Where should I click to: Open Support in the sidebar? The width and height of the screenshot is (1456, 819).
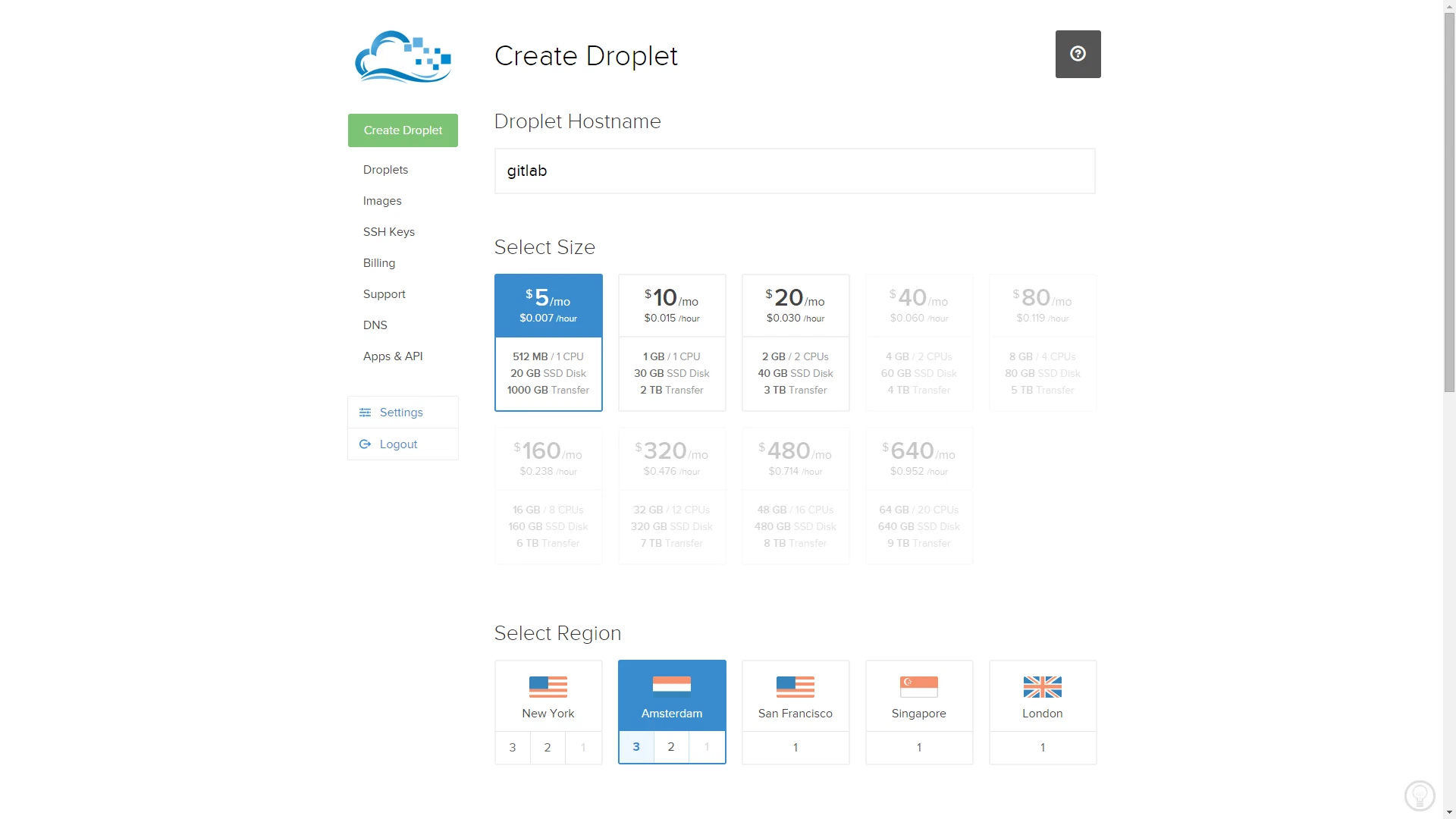coord(384,294)
